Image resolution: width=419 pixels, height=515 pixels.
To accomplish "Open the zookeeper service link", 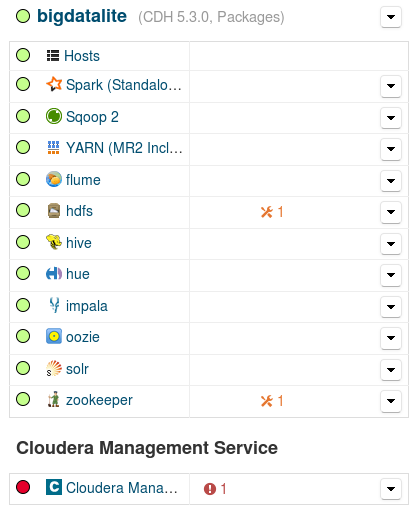I will [99, 400].
